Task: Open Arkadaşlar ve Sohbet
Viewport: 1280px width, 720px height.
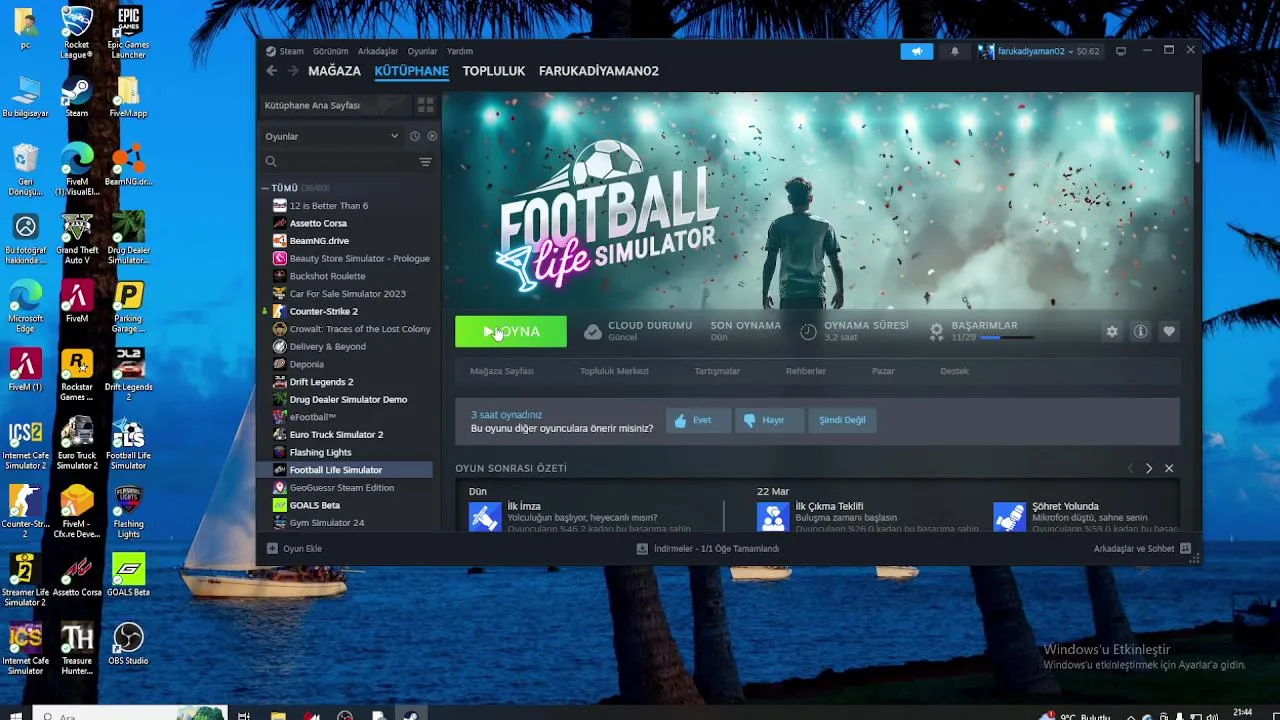Action: 1142,549
